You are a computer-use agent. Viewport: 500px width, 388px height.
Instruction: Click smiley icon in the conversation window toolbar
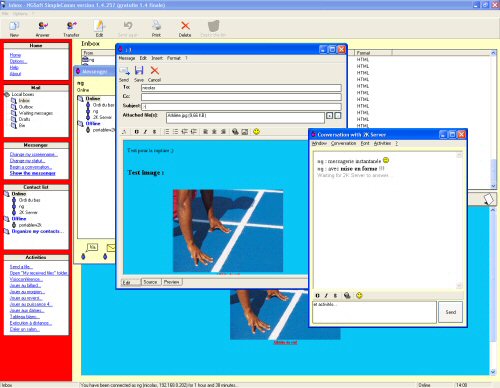point(359,295)
